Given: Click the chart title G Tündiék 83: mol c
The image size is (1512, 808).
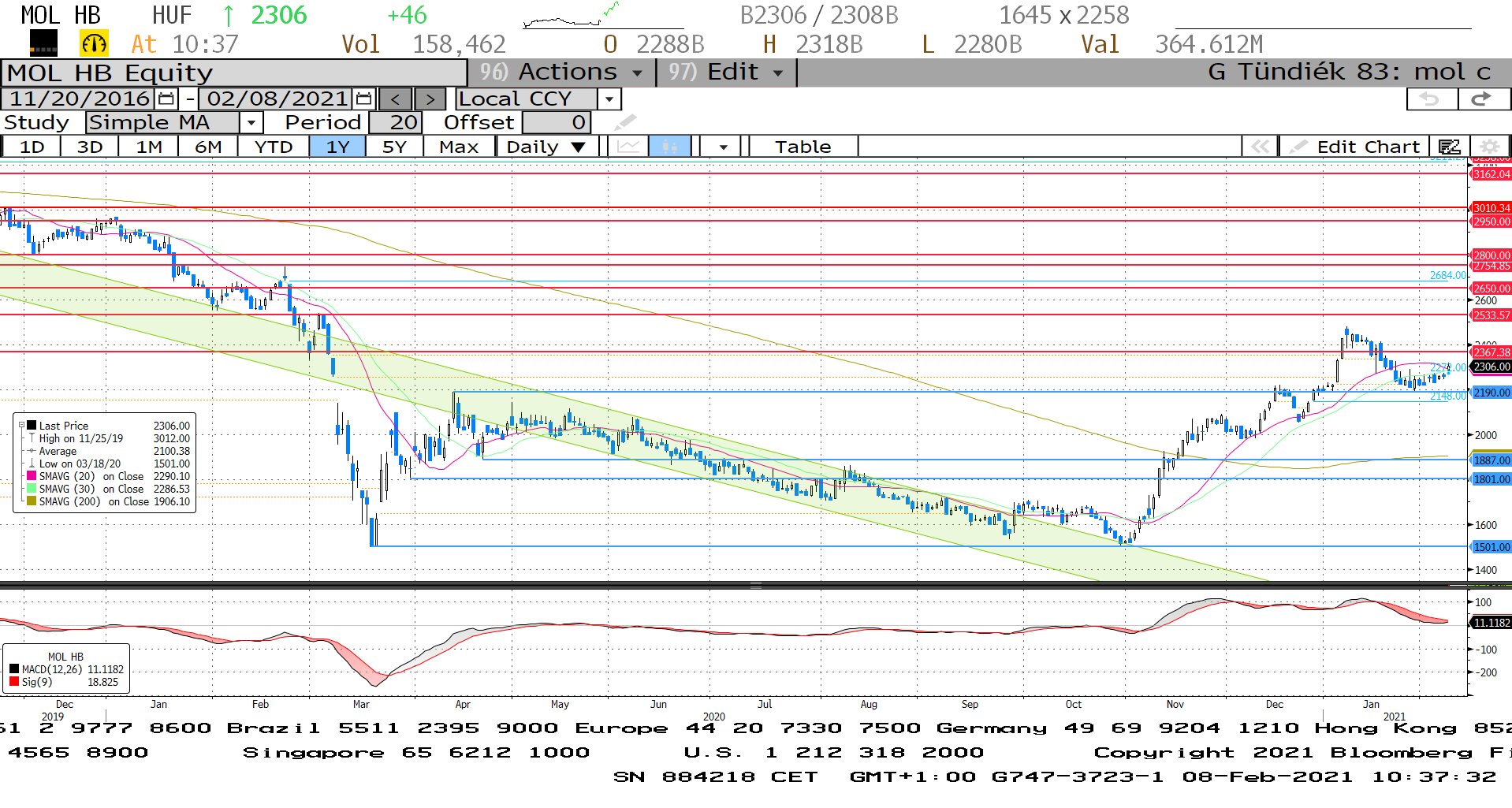Looking at the screenshot, I should [1349, 73].
